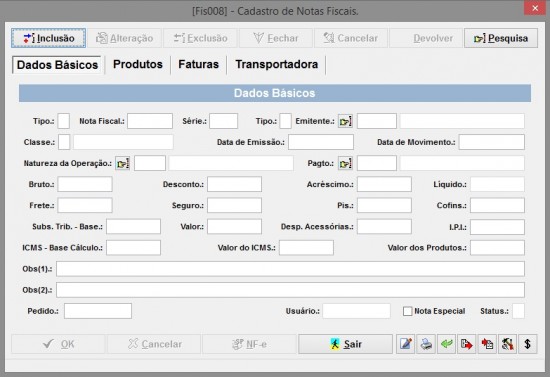
Task: Open the Pagto lookup icon
Action: (345, 163)
